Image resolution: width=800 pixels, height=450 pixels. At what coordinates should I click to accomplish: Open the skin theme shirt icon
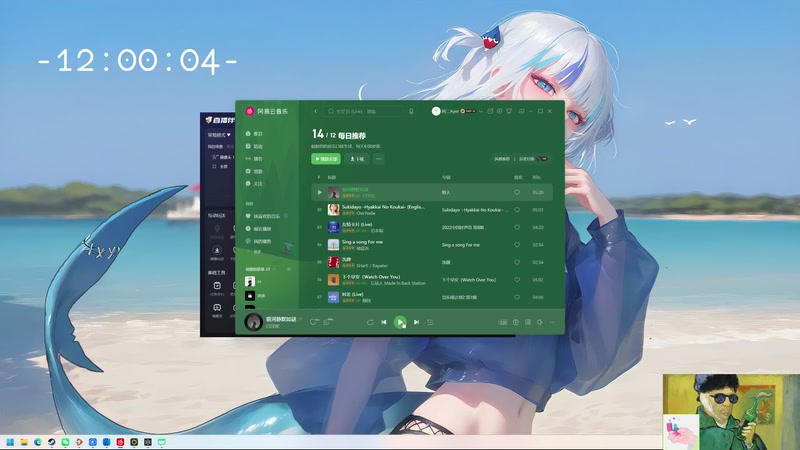509,111
